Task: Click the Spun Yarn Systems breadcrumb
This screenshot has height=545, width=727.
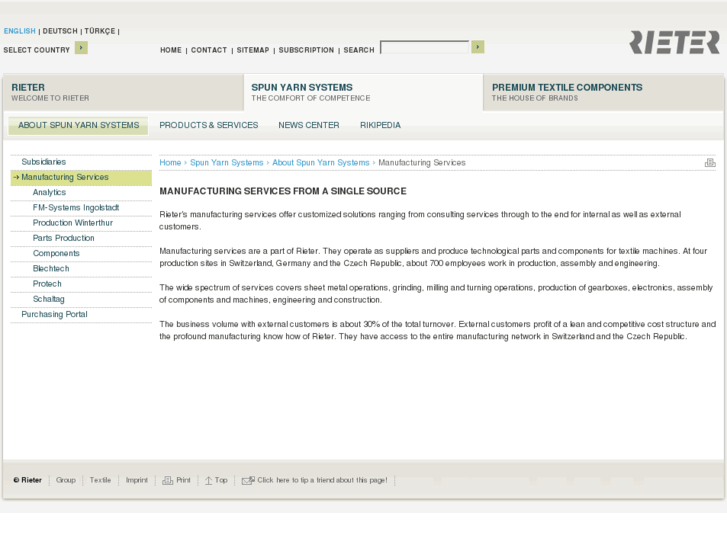Action: coord(227,163)
